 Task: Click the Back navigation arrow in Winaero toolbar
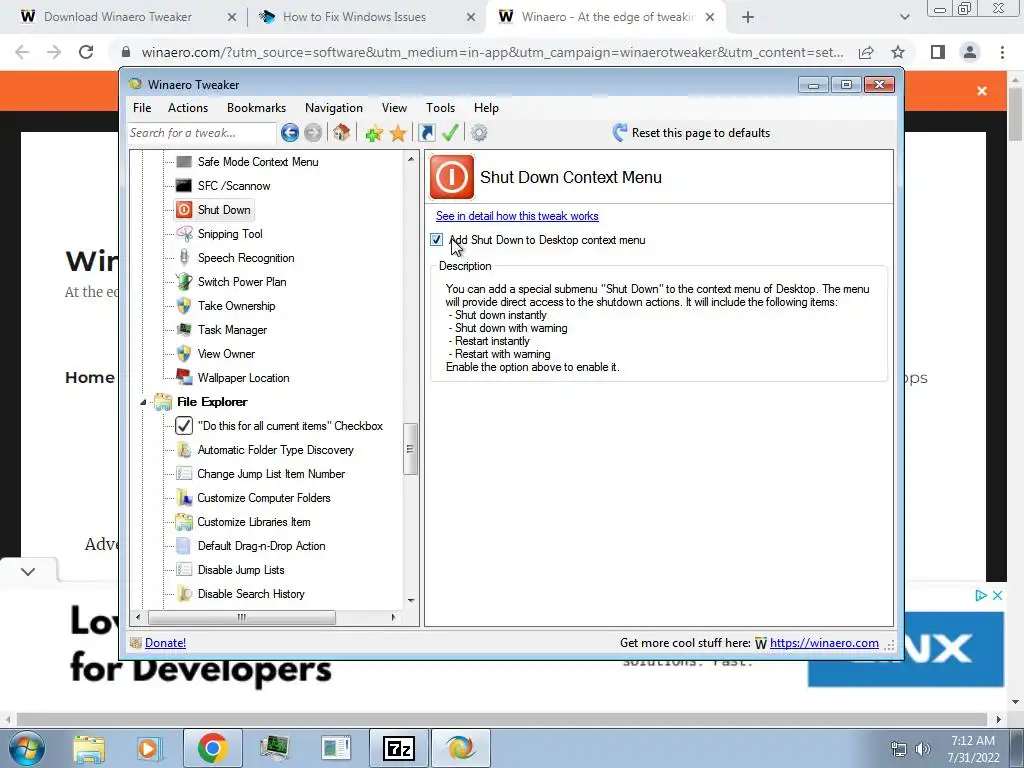tap(289, 133)
